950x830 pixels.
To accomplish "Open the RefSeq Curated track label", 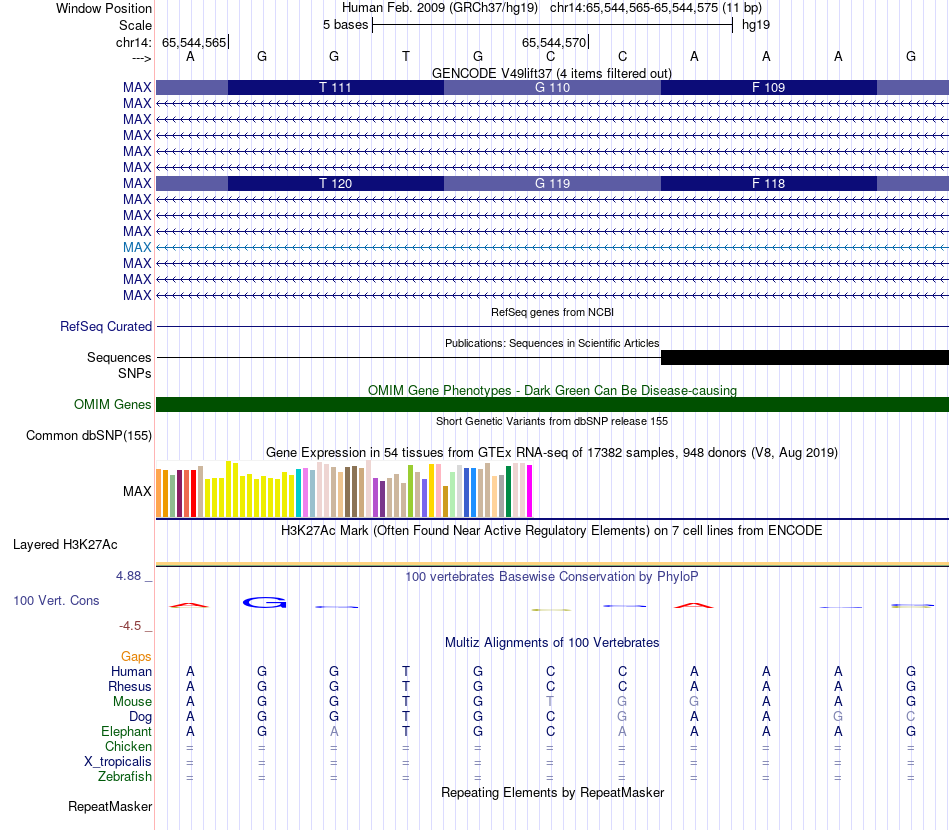I will click(x=106, y=327).
